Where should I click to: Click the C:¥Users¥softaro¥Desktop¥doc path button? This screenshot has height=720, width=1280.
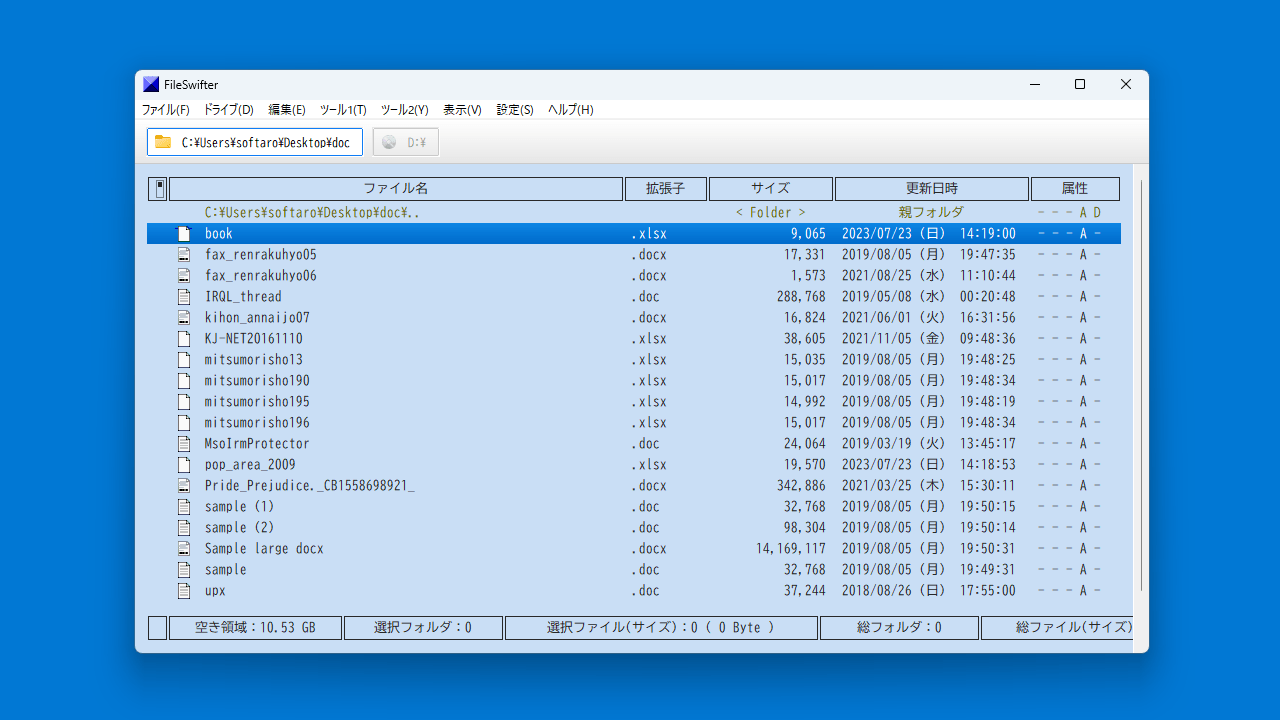(255, 142)
